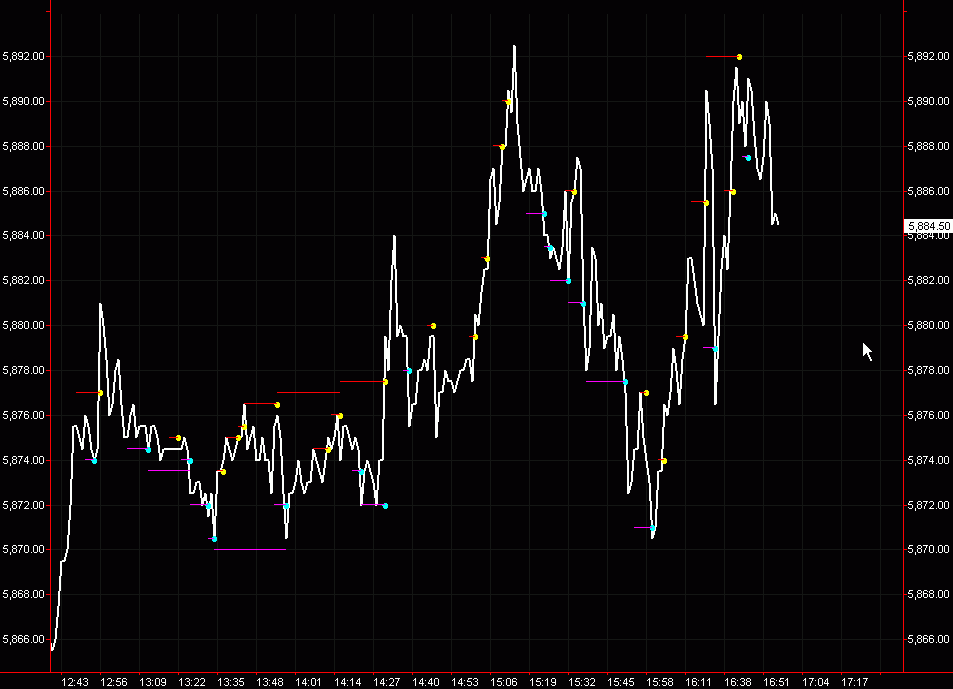Viewport: 953px width, 689px height.
Task: Click 5,880.00 on the left price axis
Action: tap(23, 326)
